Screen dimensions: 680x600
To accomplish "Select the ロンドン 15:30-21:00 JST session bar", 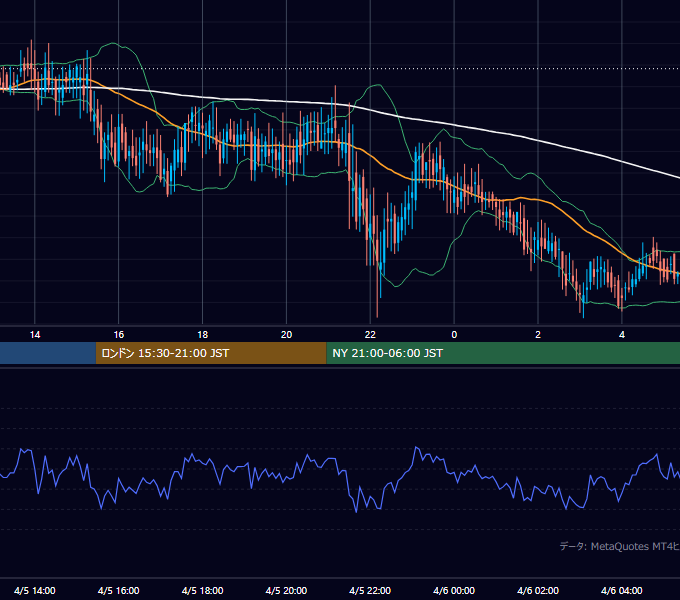I will pos(211,353).
